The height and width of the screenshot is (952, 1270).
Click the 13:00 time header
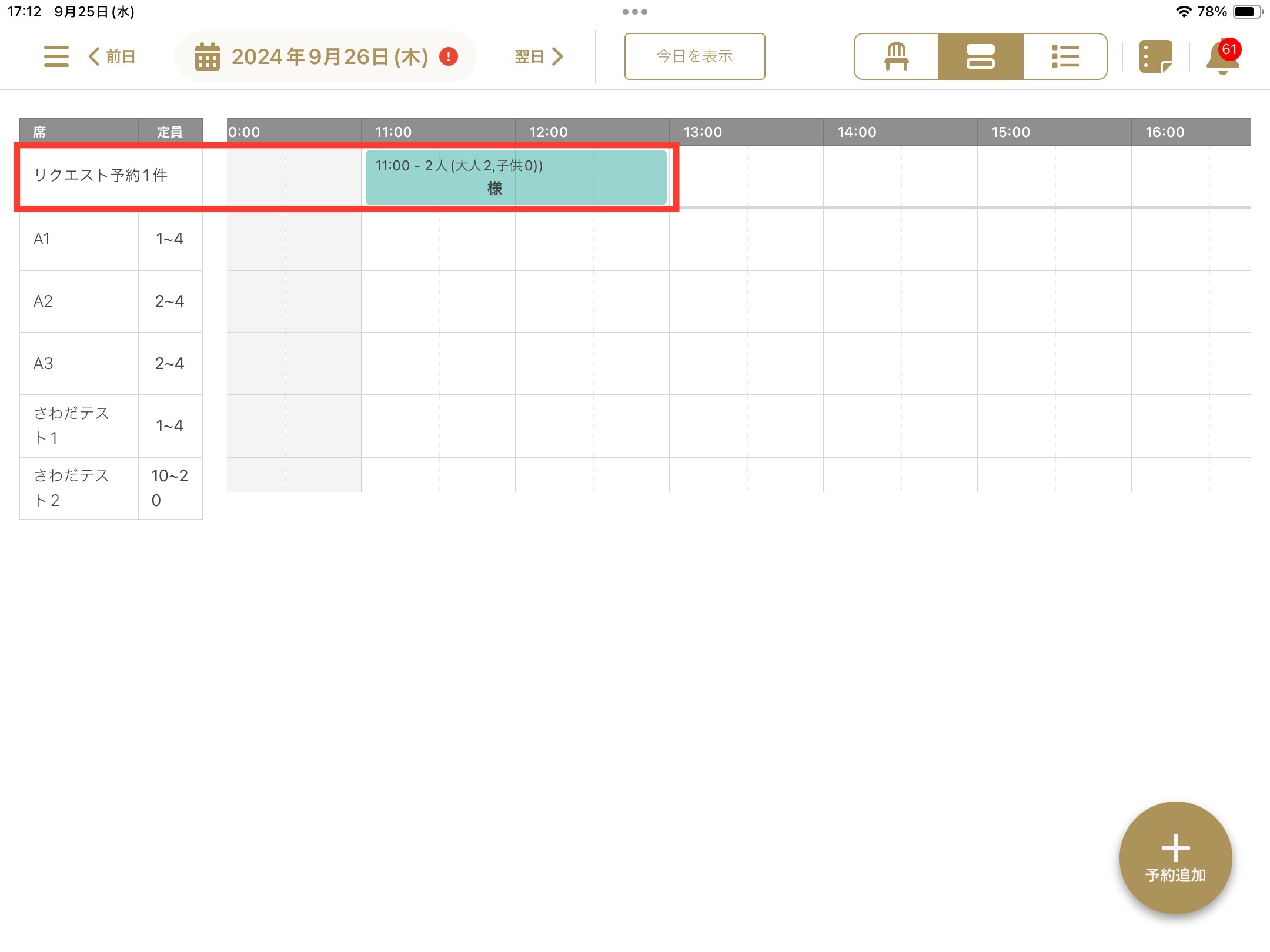(703, 132)
